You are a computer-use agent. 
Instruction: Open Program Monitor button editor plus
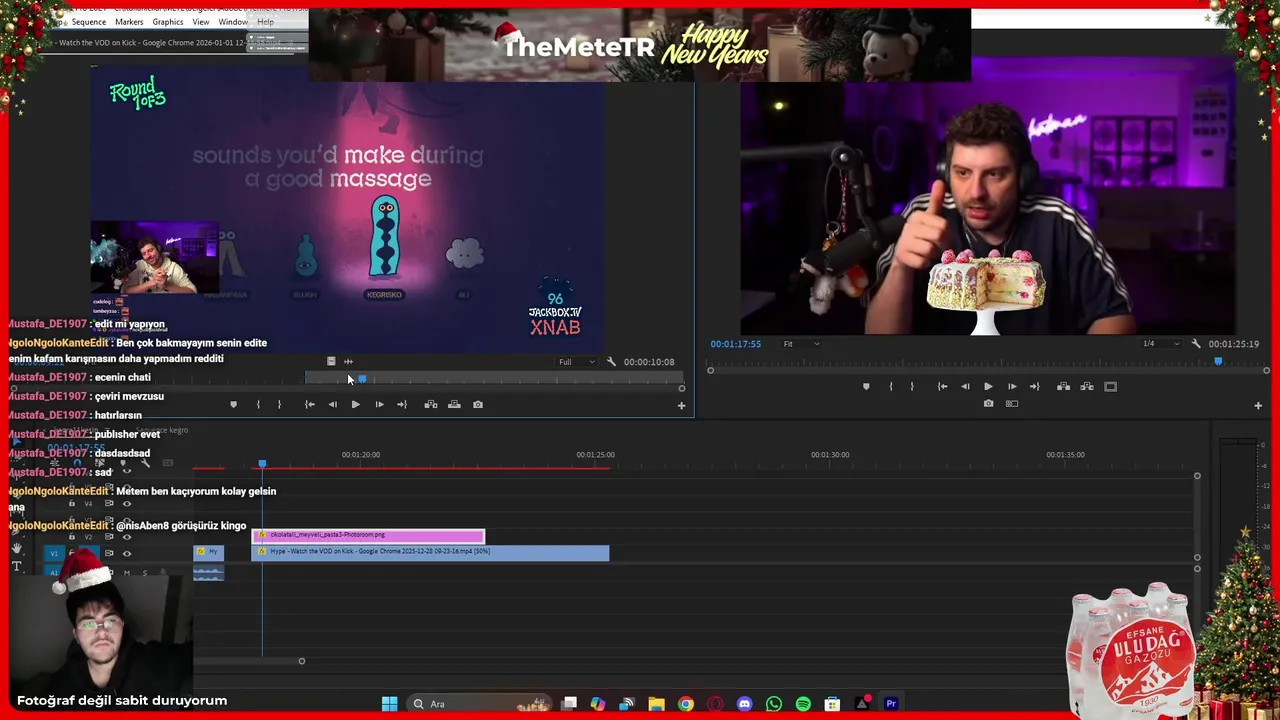coord(1258,406)
